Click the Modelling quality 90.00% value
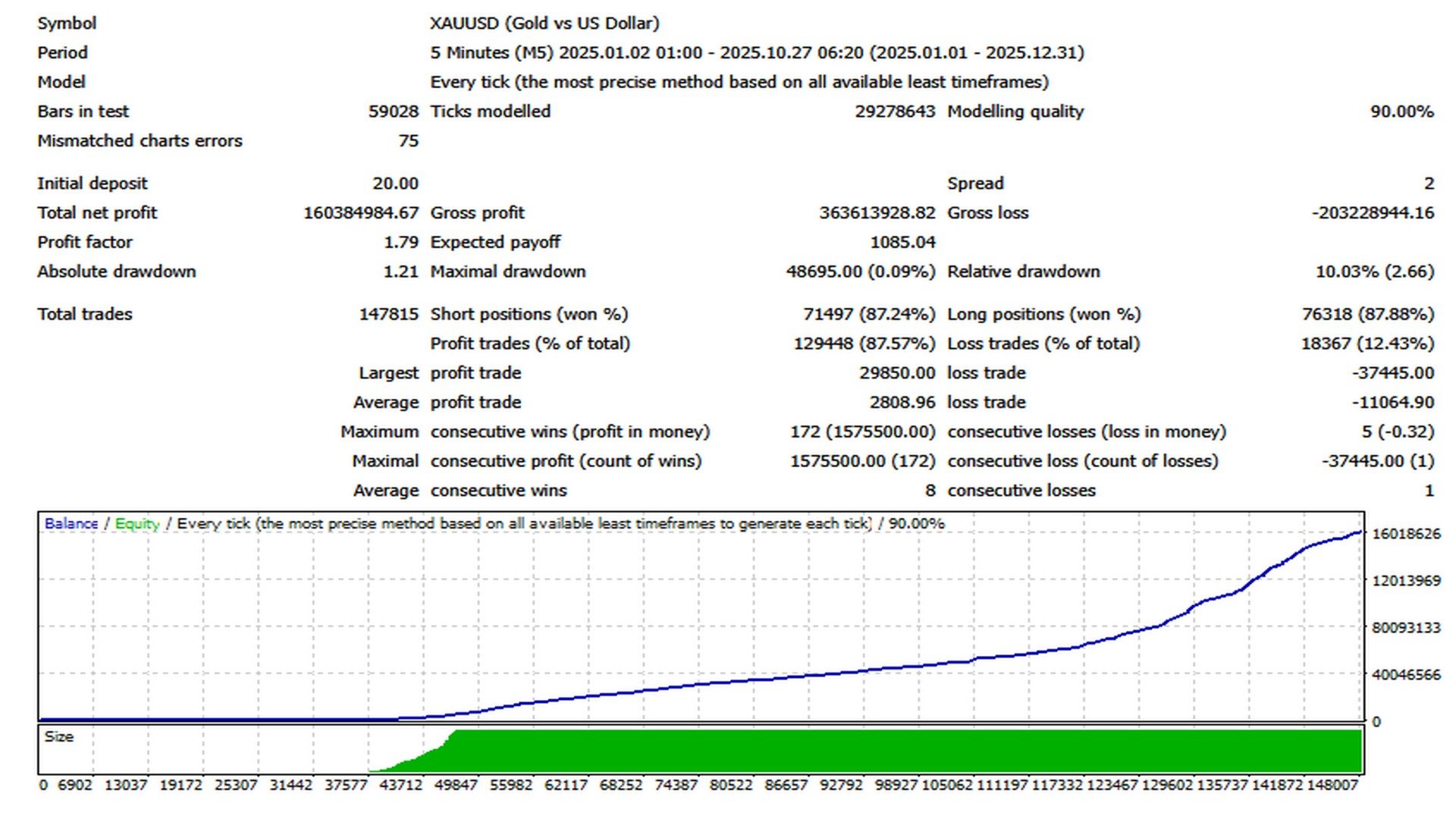The width and height of the screenshot is (1456, 819). click(x=1401, y=111)
